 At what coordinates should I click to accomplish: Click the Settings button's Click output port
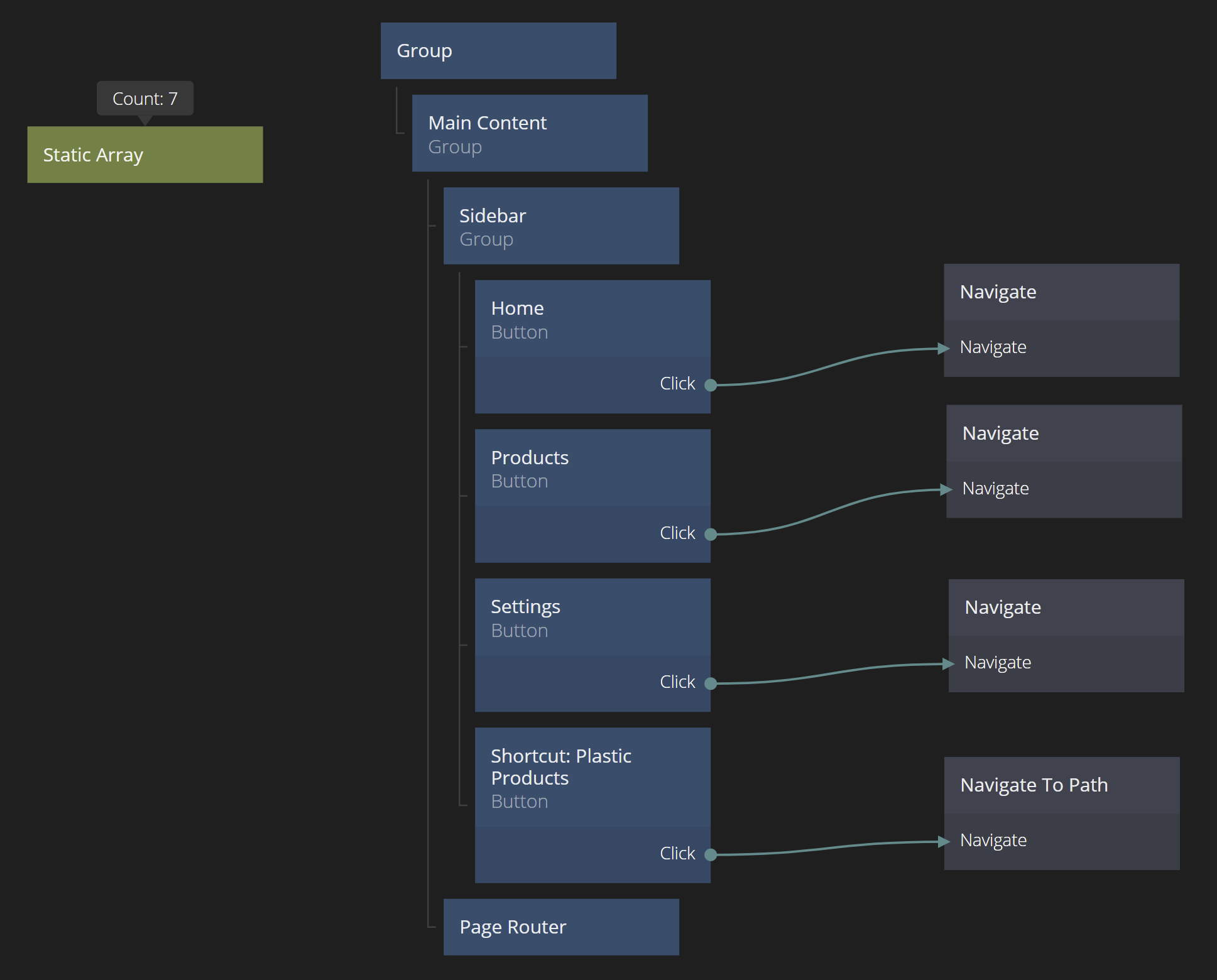tap(711, 683)
